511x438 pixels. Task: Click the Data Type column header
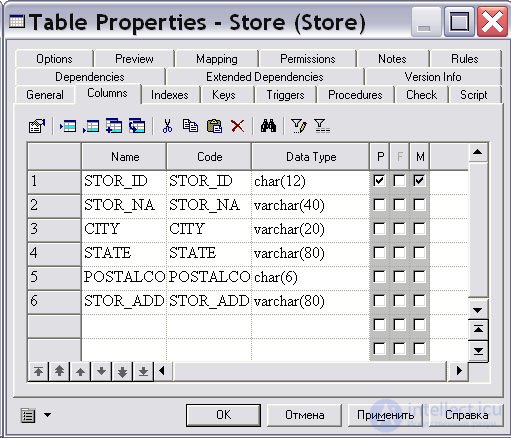click(x=310, y=157)
